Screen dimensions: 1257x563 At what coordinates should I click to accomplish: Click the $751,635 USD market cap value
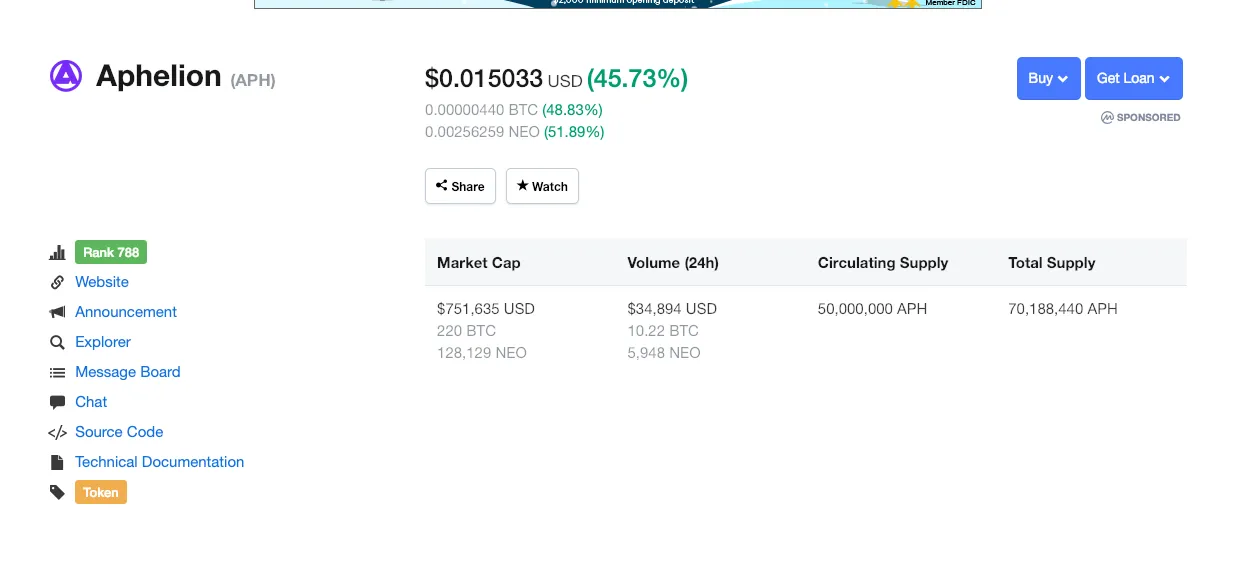486,309
